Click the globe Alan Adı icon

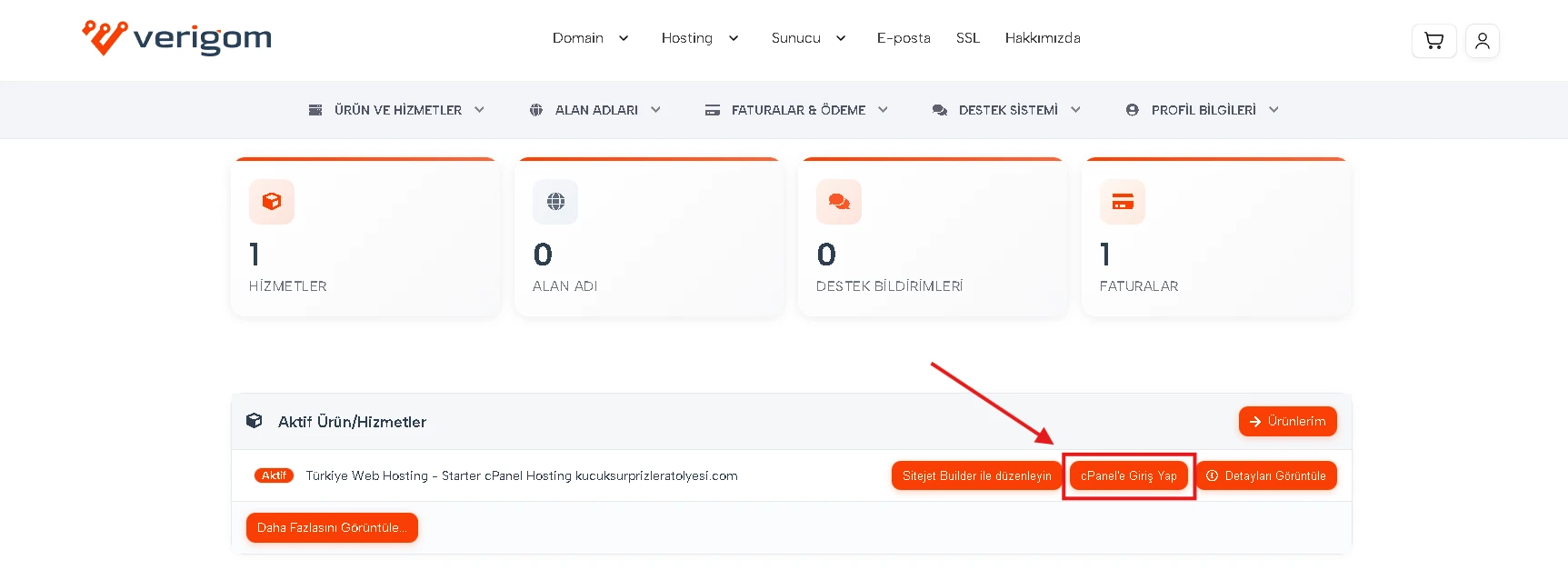click(x=555, y=202)
